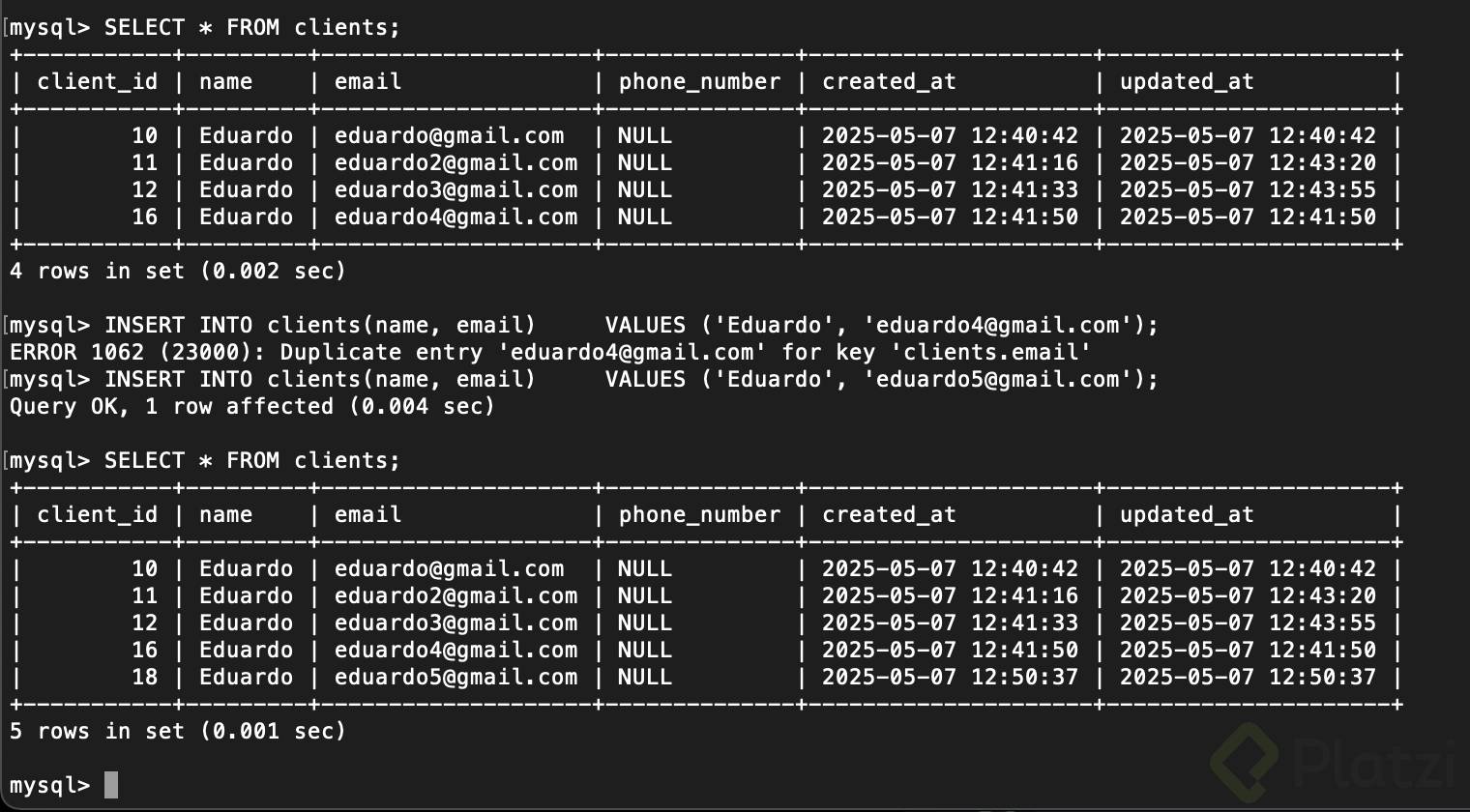Click the NULL phone number in client 18 row
Image resolution: width=1470 pixels, height=812 pixels.
644,677
